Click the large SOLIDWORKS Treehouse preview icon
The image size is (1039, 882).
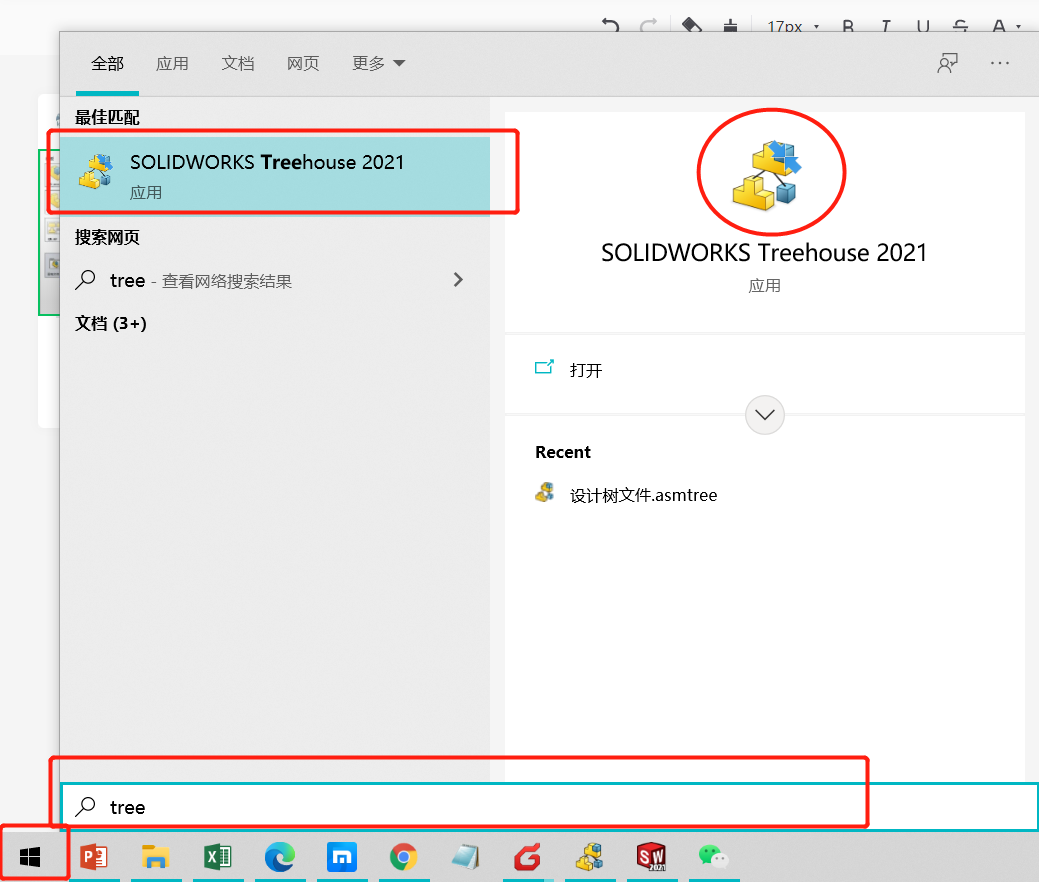[767, 174]
